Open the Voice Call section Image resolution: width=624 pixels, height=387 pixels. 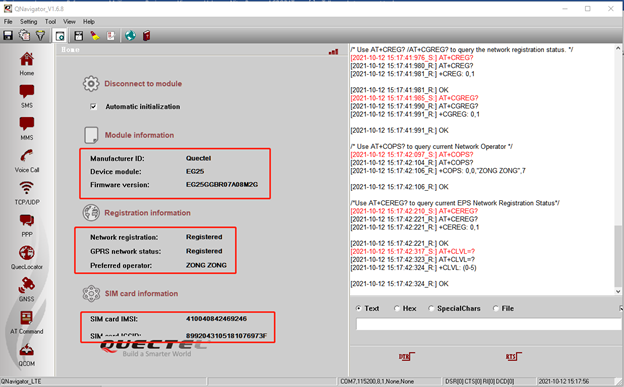[27, 161]
